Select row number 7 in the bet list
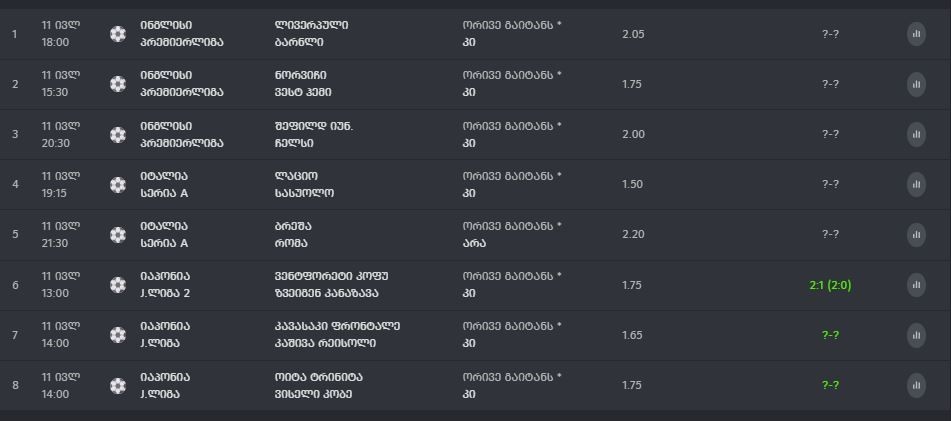This screenshot has height=421, width=951. pos(15,335)
